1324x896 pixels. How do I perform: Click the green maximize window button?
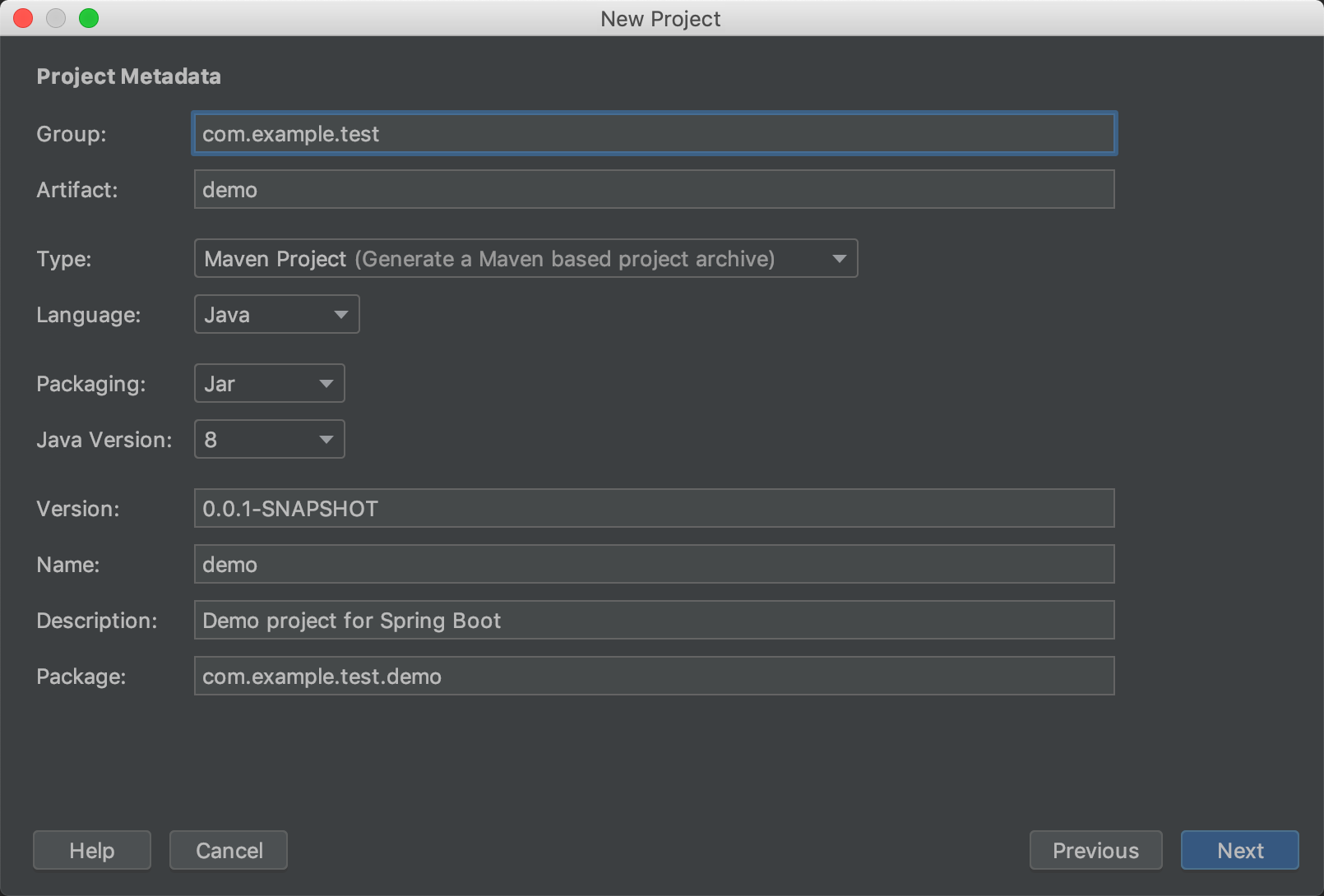pos(89,18)
